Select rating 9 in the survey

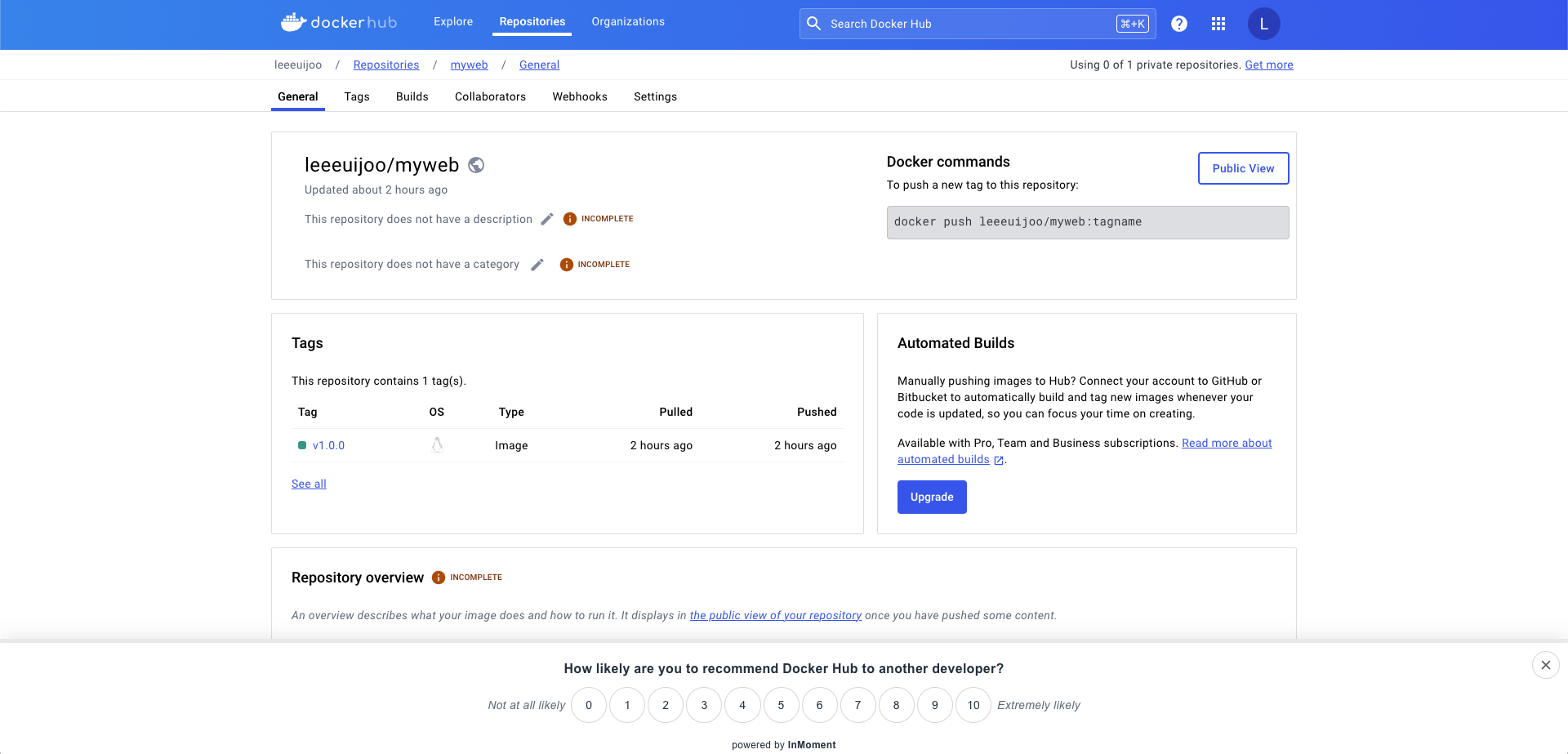click(x=934, y=705)
